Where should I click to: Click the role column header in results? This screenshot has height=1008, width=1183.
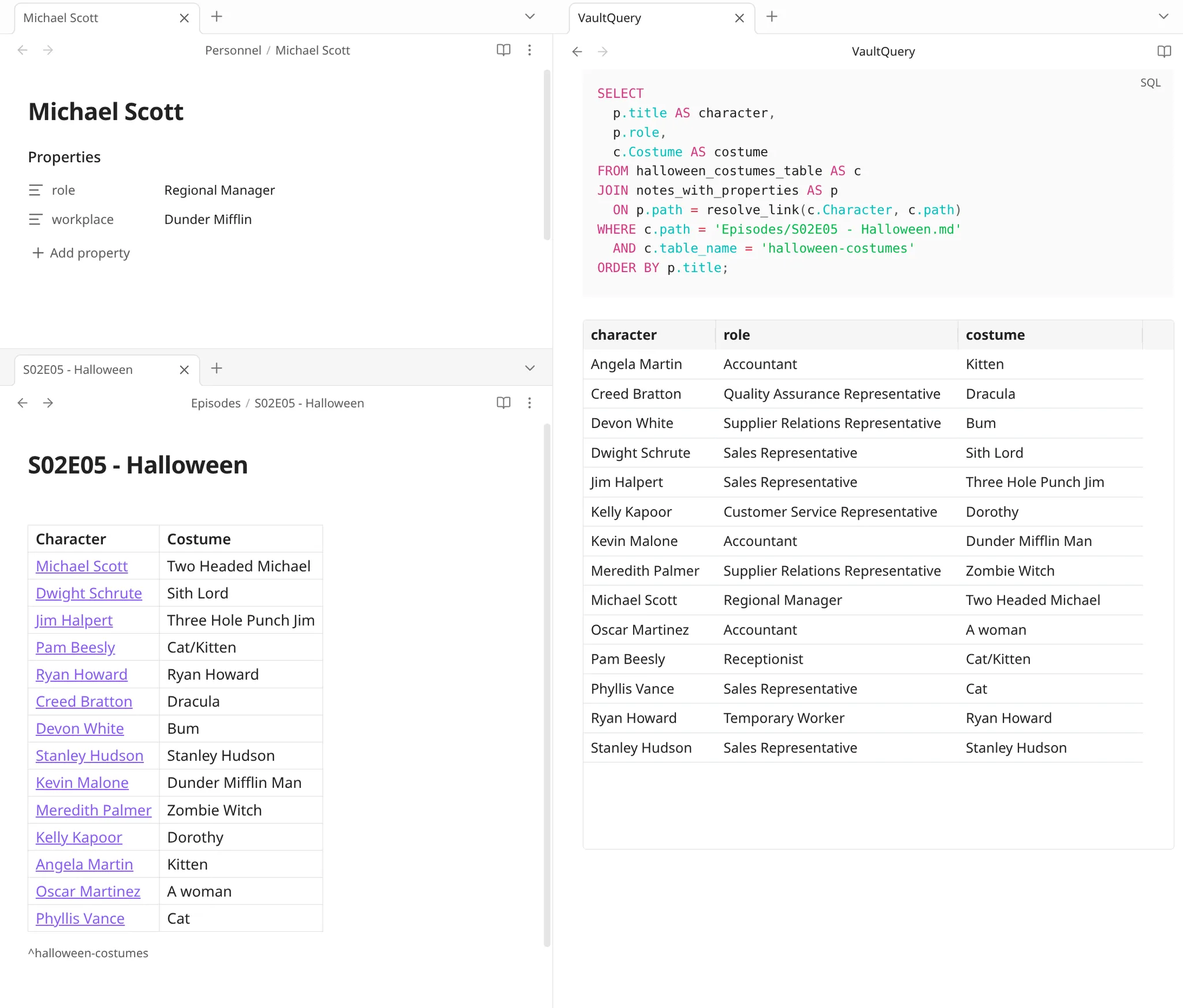tap(836, 335)
